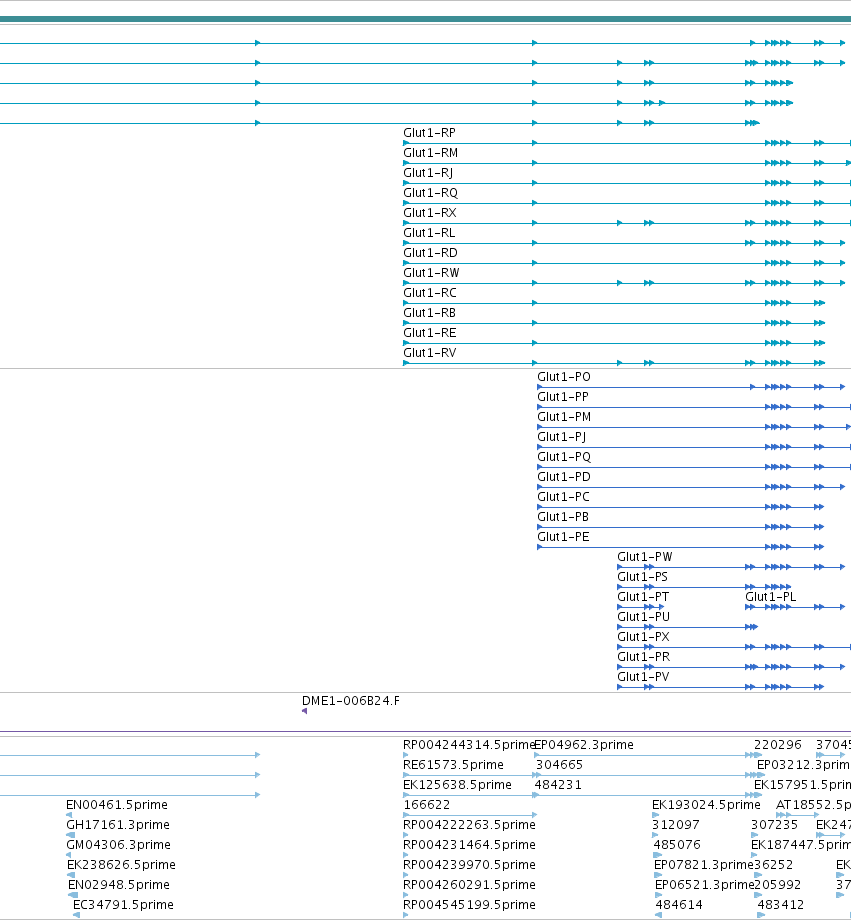The image size is (851, 920).
Task: Select the RP004222263.5prime EST label
Action: coord(469,824)
